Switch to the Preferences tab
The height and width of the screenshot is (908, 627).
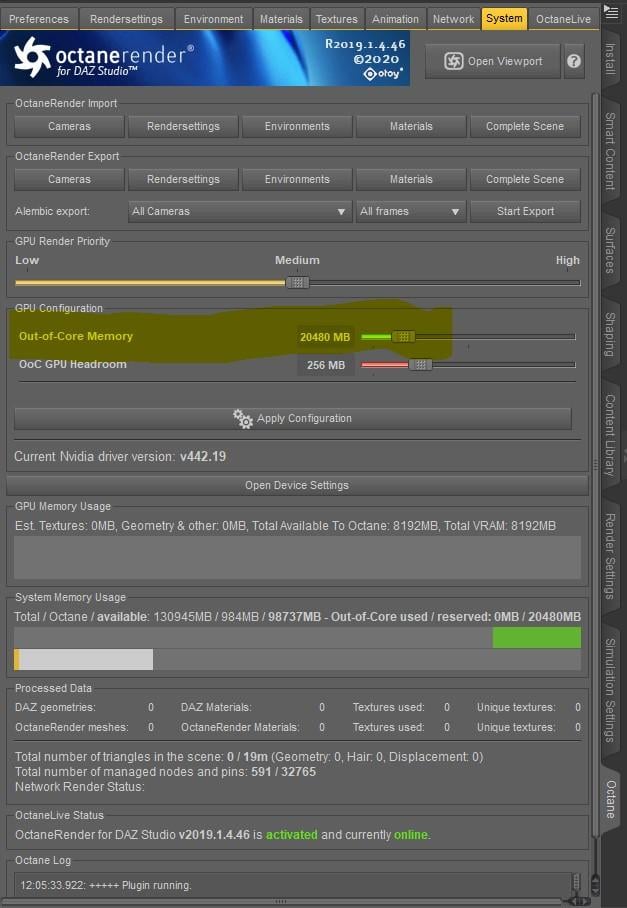[39, 19]
